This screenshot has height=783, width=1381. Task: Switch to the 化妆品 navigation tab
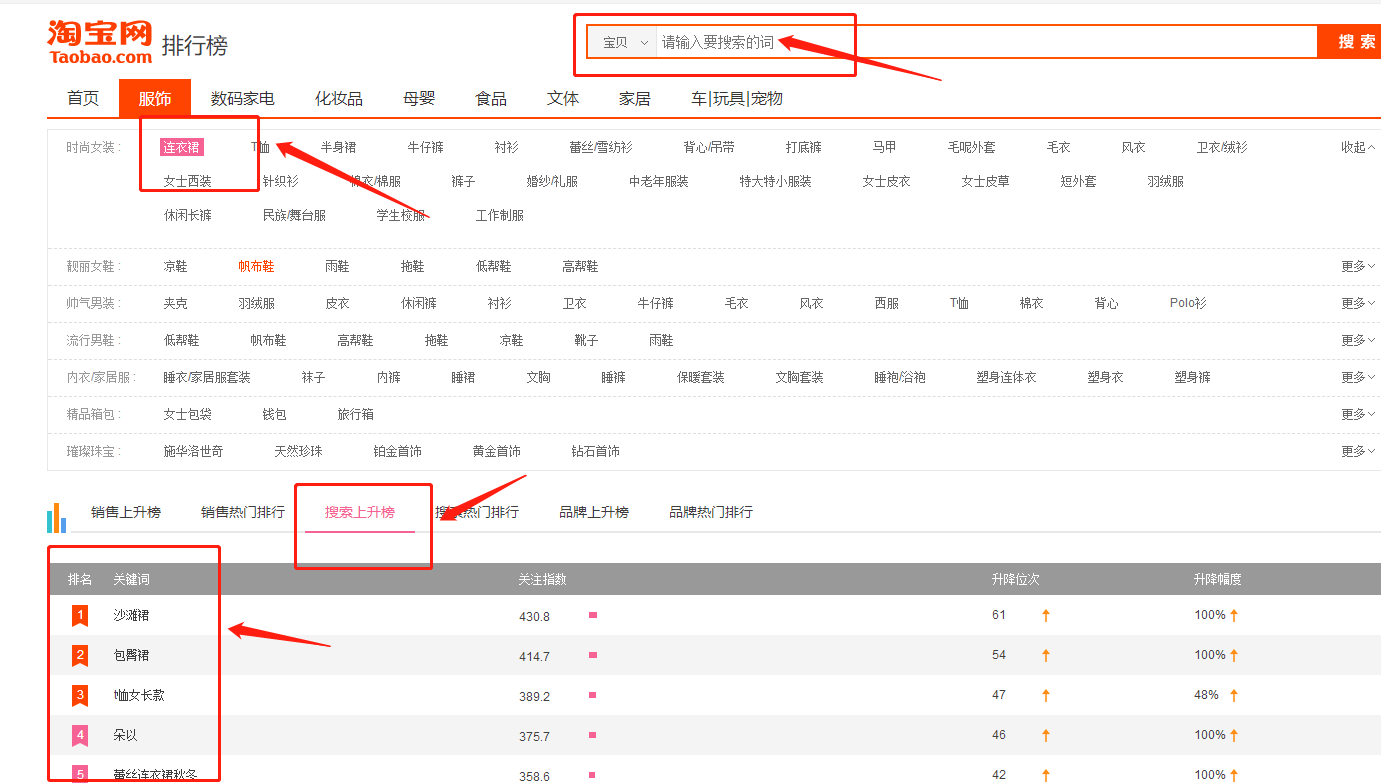click(x=339, y=98)
